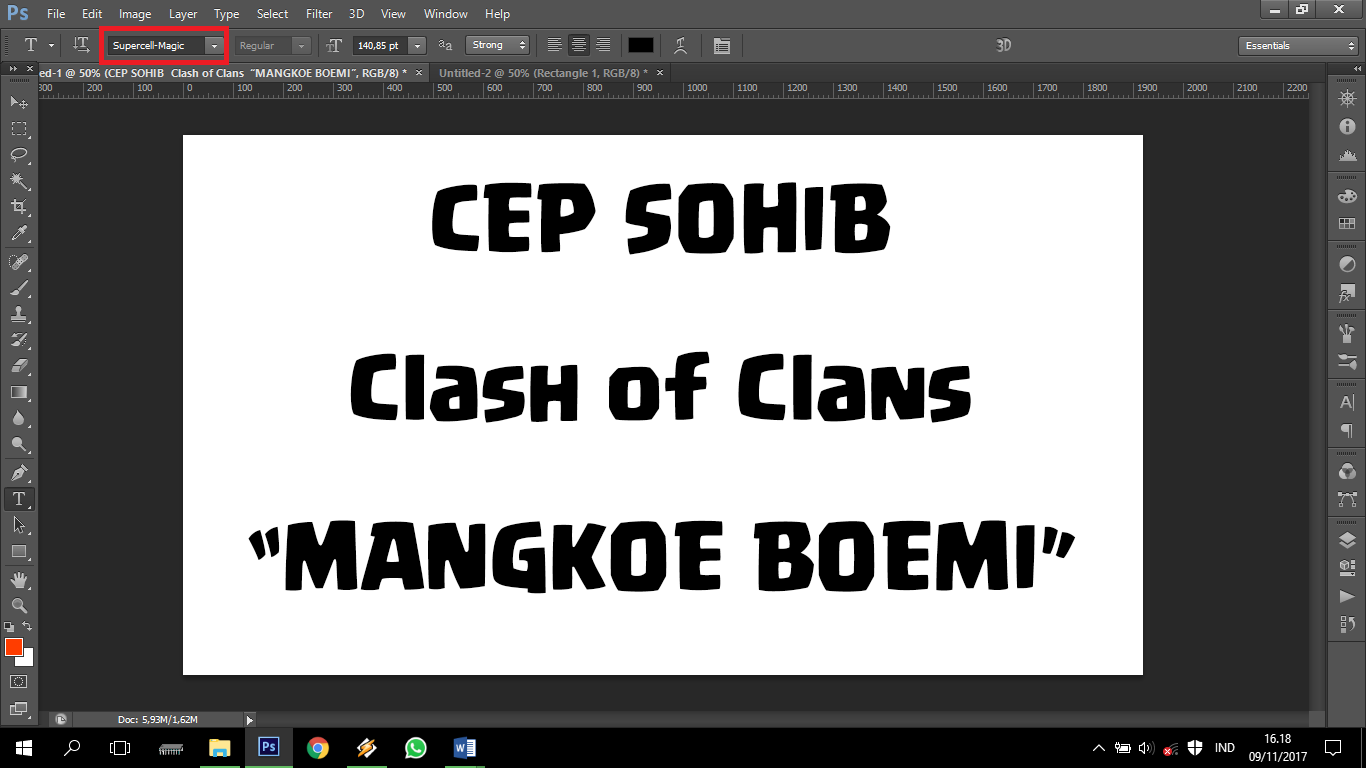Select the Zoom tool

pyautogui.click(x=18, y=606)
